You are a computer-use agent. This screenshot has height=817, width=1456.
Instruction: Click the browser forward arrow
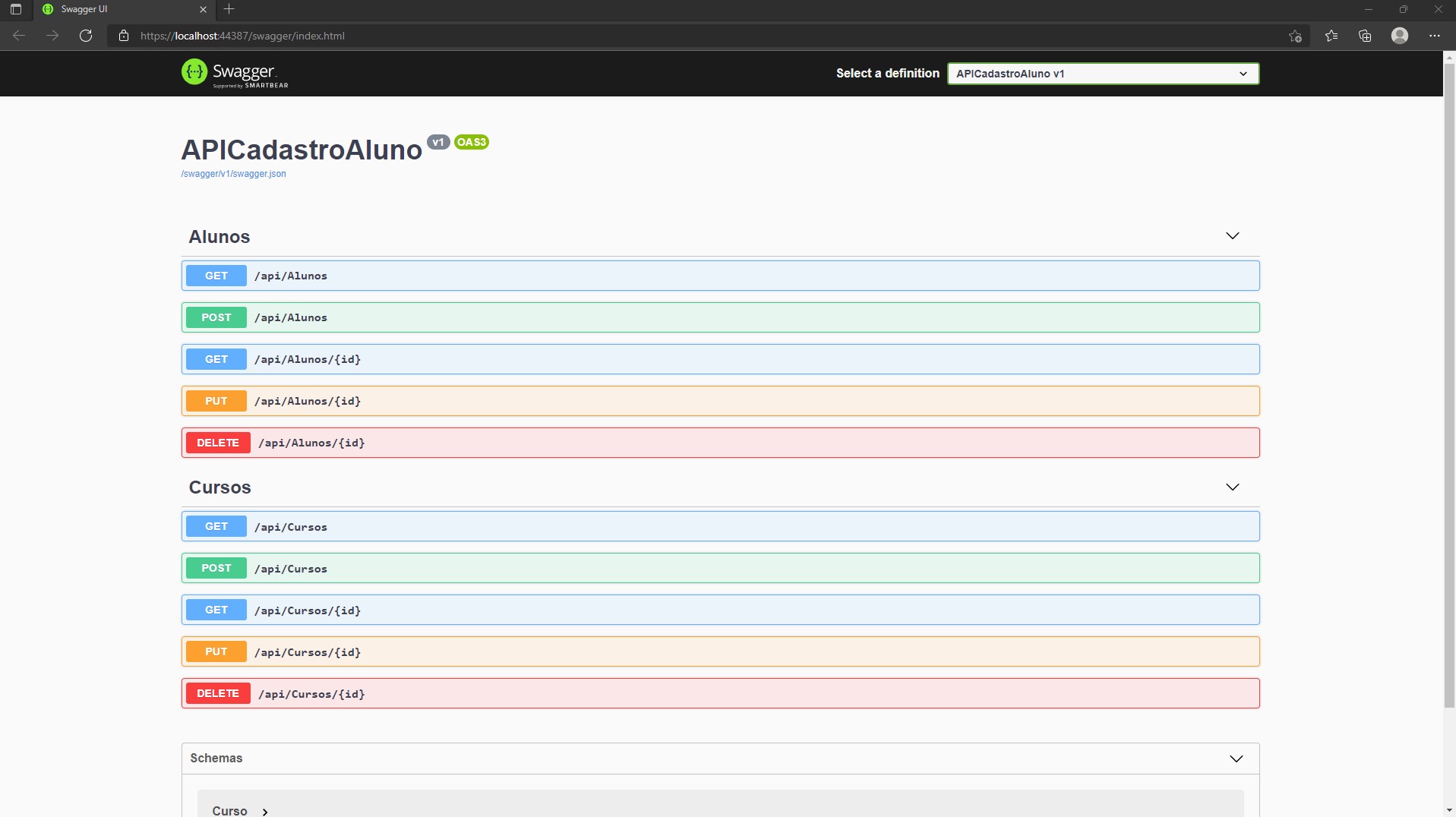pyautogui.click(x=52, y=36)
